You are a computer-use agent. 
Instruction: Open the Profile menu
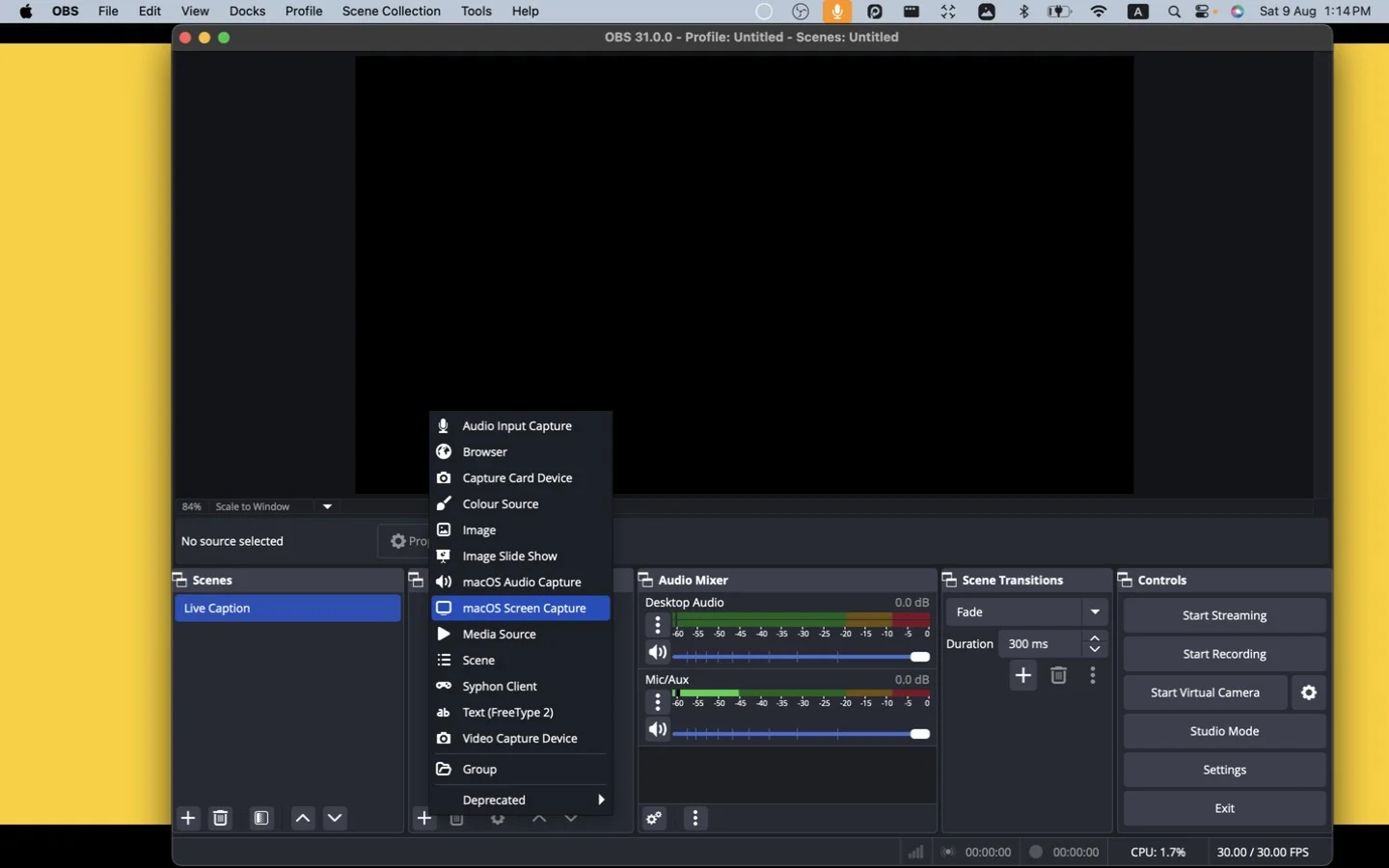click(x=304, y=12)
